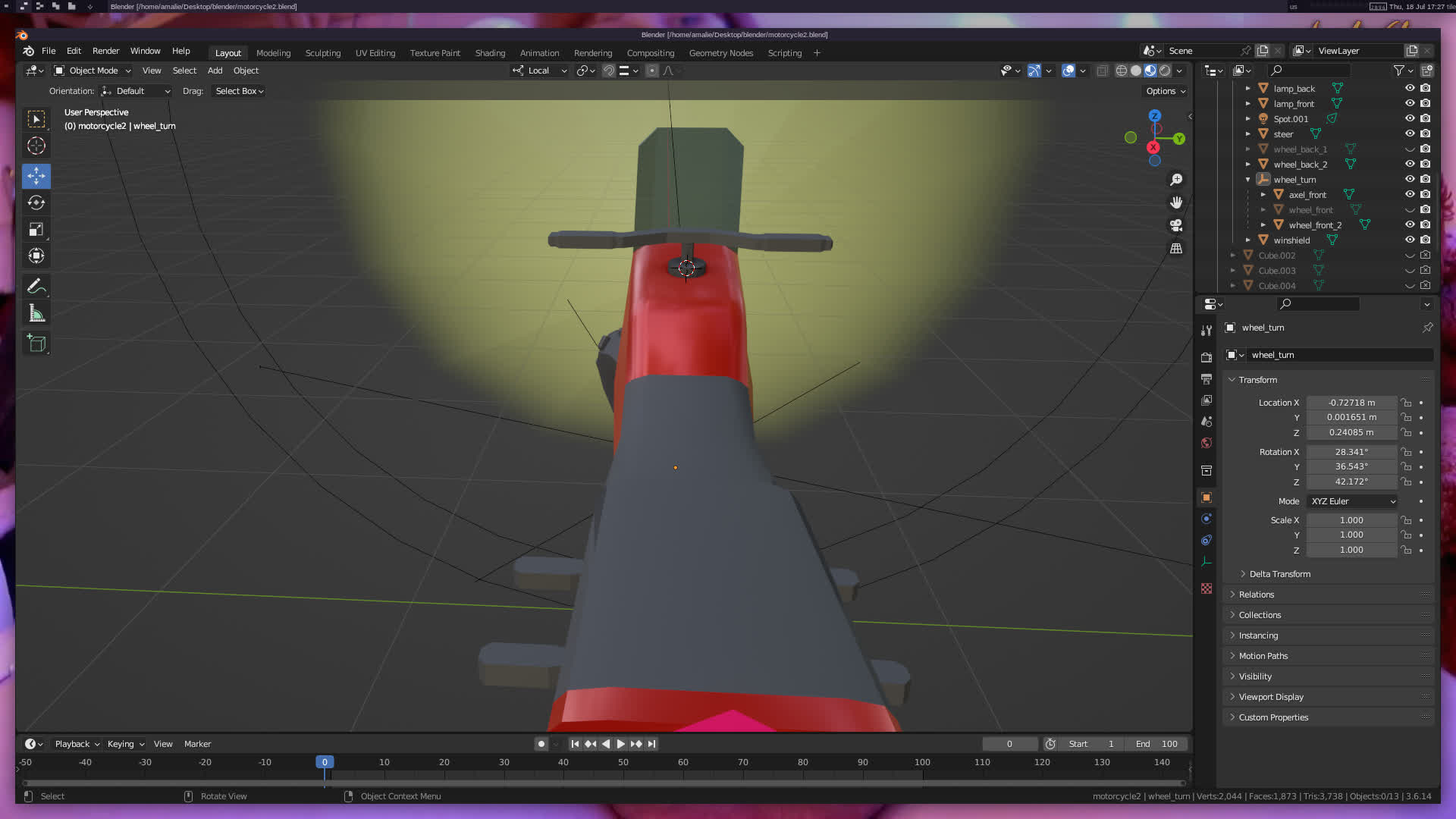
Task: Lock the Location X value
Action: pyautogui.click(x=1406, y=403)
